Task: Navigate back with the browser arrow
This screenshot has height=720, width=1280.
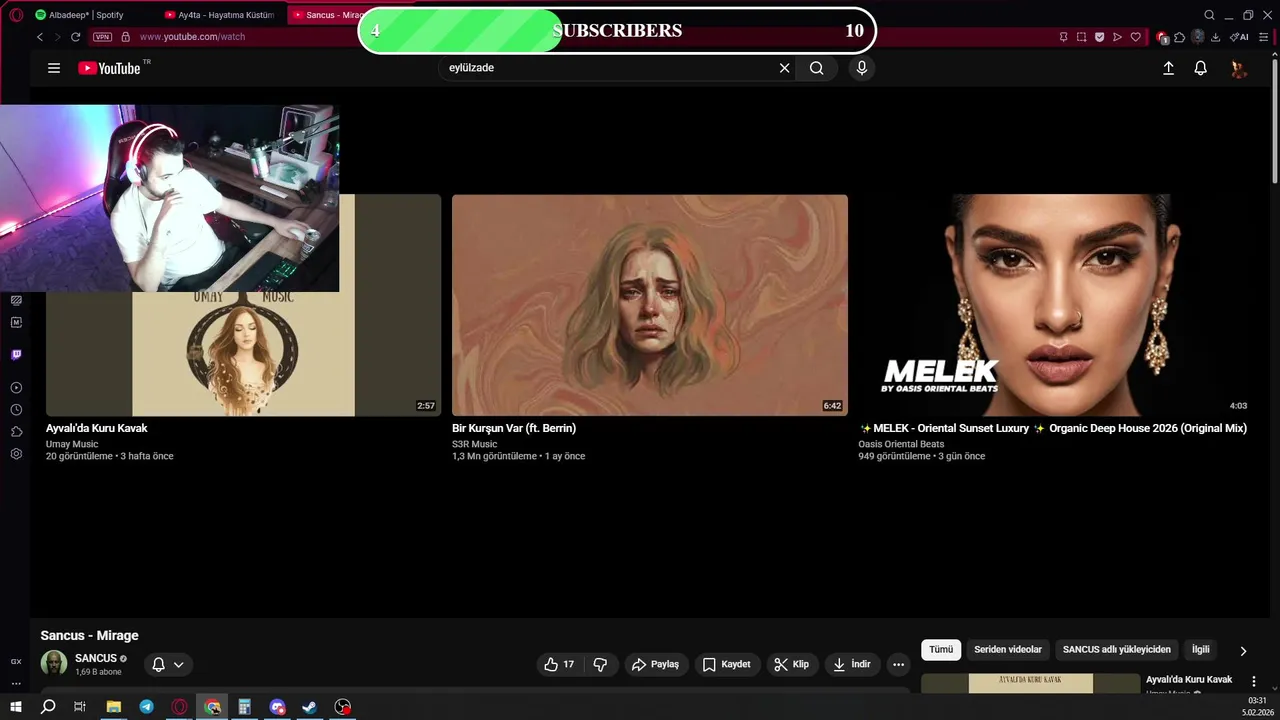Action: click(x=40, y=37)
